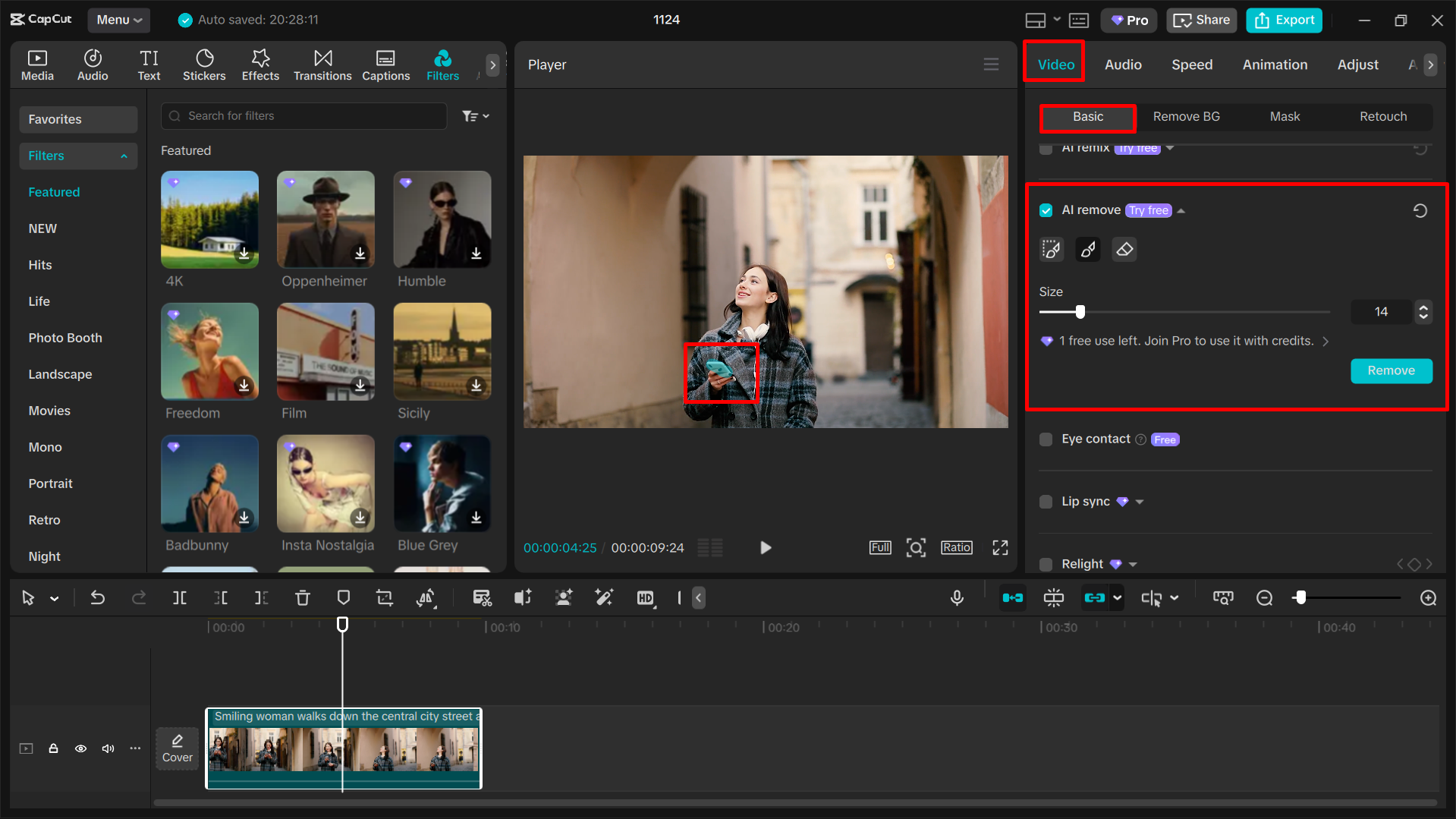
Task: Enable Lip sync
Action: point(1046,501)
